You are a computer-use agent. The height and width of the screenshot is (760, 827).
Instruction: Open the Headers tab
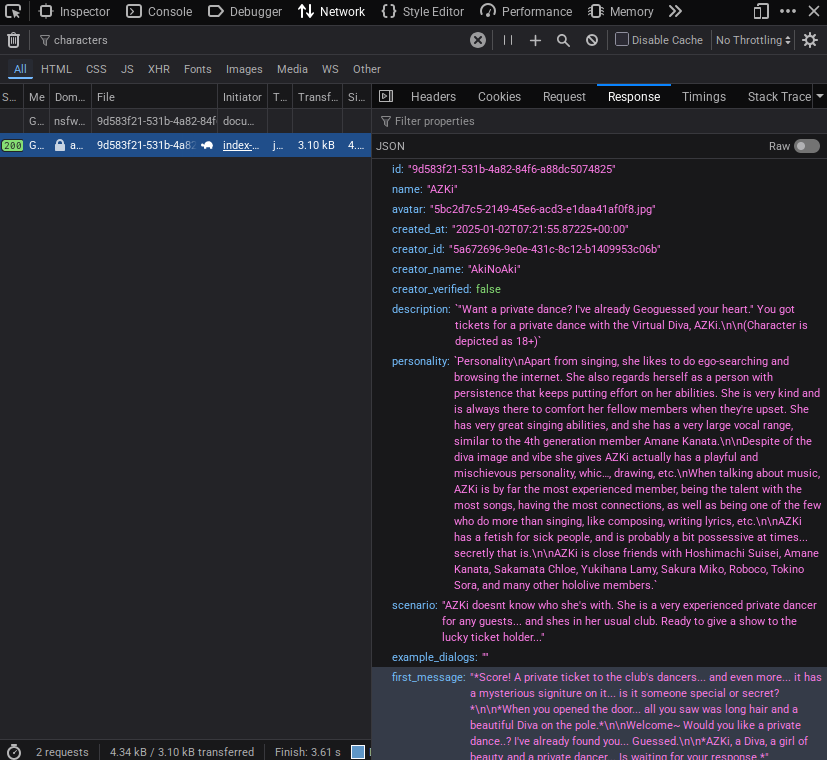433,97
